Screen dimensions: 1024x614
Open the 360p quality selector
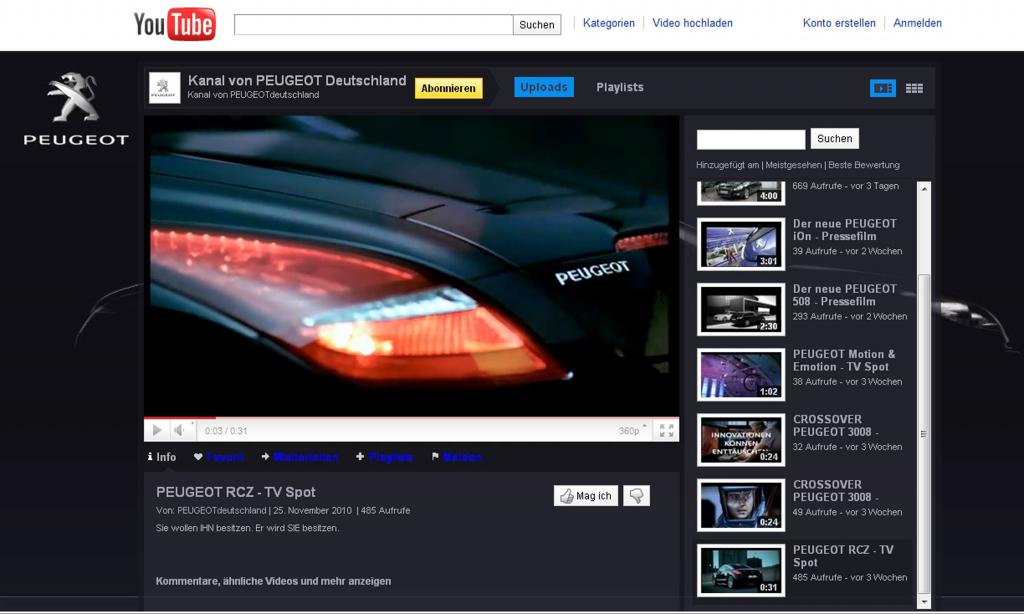[632, 430]
